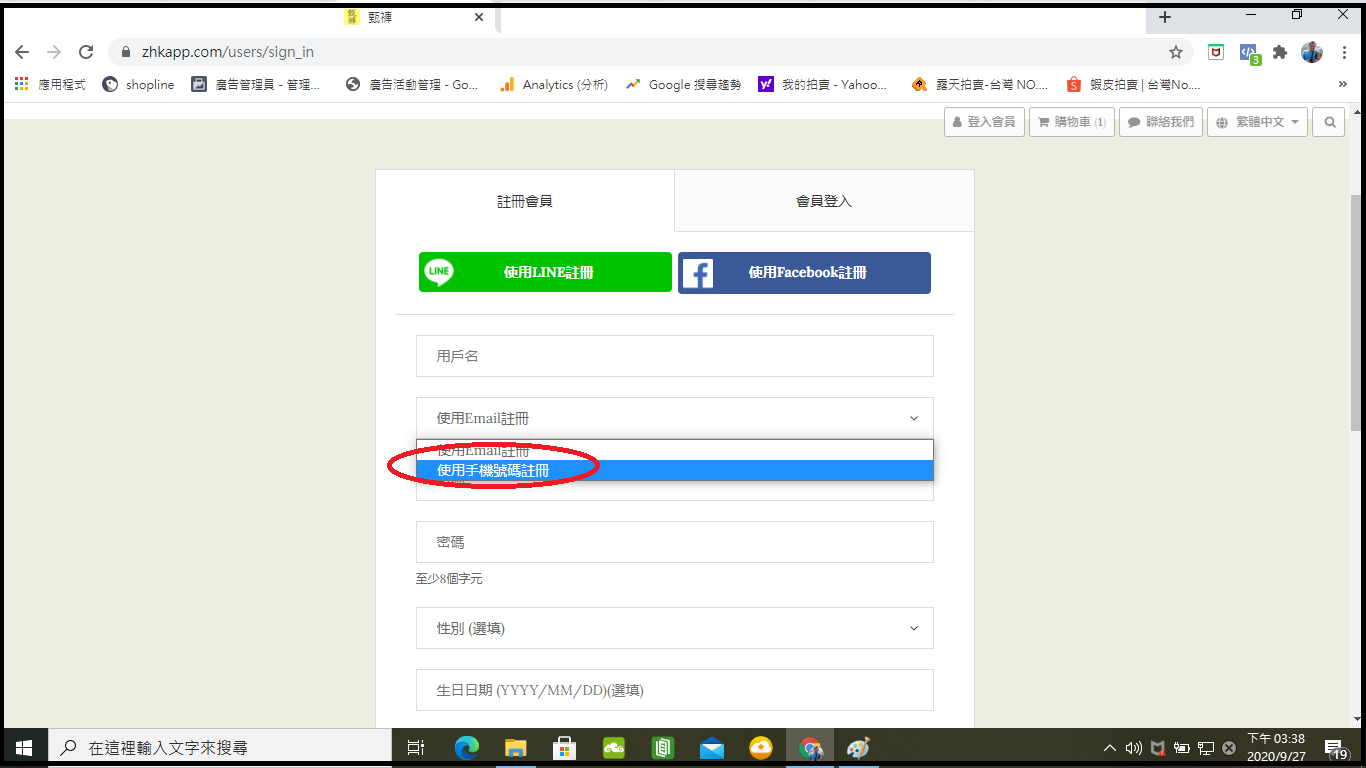Expand the 性別 (選填) dropdown
Screen dimensions: 1366x768
tap(674, 628)
